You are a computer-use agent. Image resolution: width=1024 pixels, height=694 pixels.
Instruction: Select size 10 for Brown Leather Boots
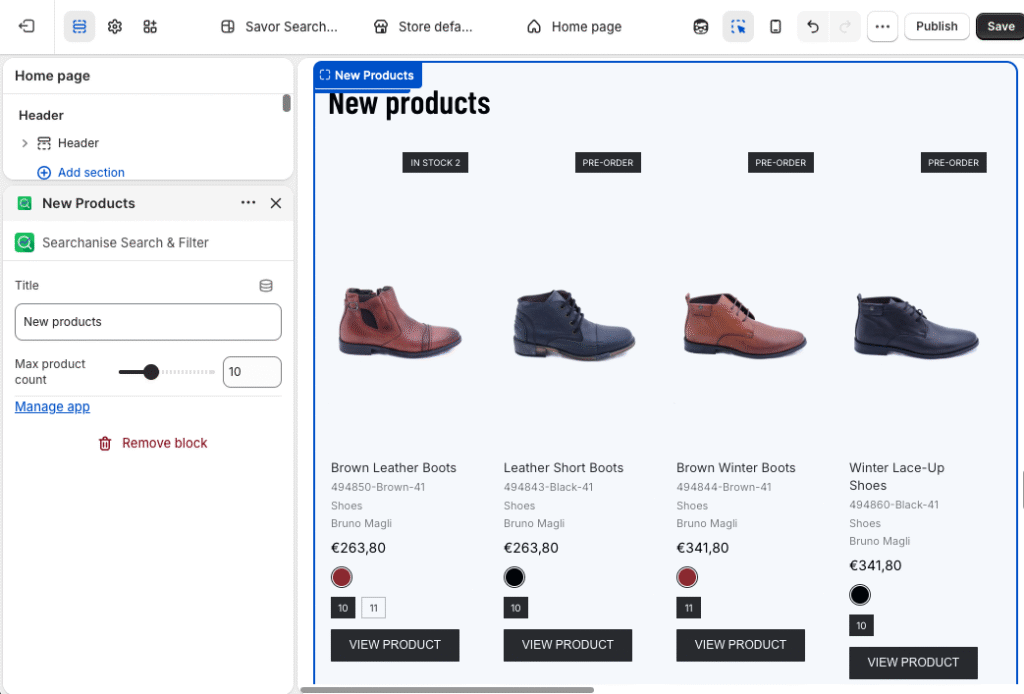coord(343,608)
